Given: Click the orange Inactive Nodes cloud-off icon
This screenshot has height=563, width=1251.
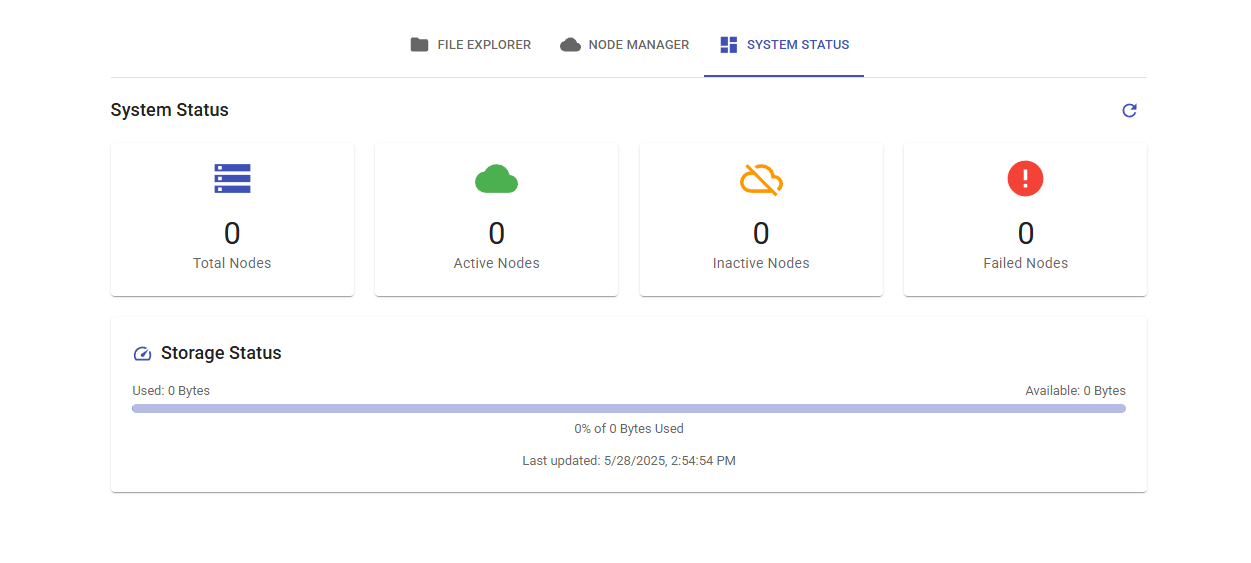Looking at the screenshot, I should pyautogui.click(x=761, y=178).
